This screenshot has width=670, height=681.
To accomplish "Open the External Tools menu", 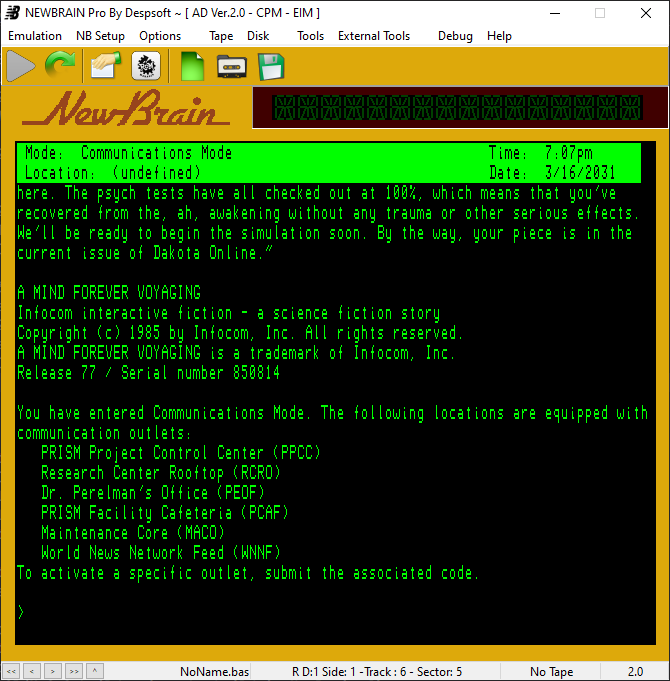I will pos(374,36).
